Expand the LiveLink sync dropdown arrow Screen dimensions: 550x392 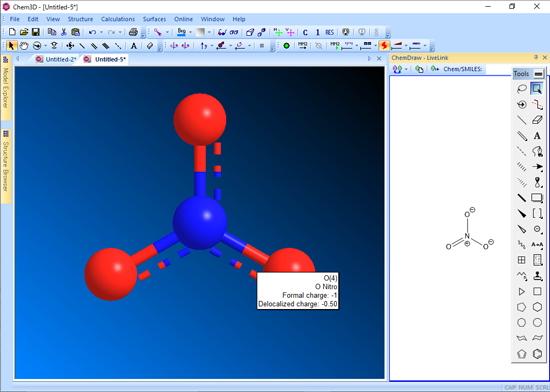pos(406,69)
